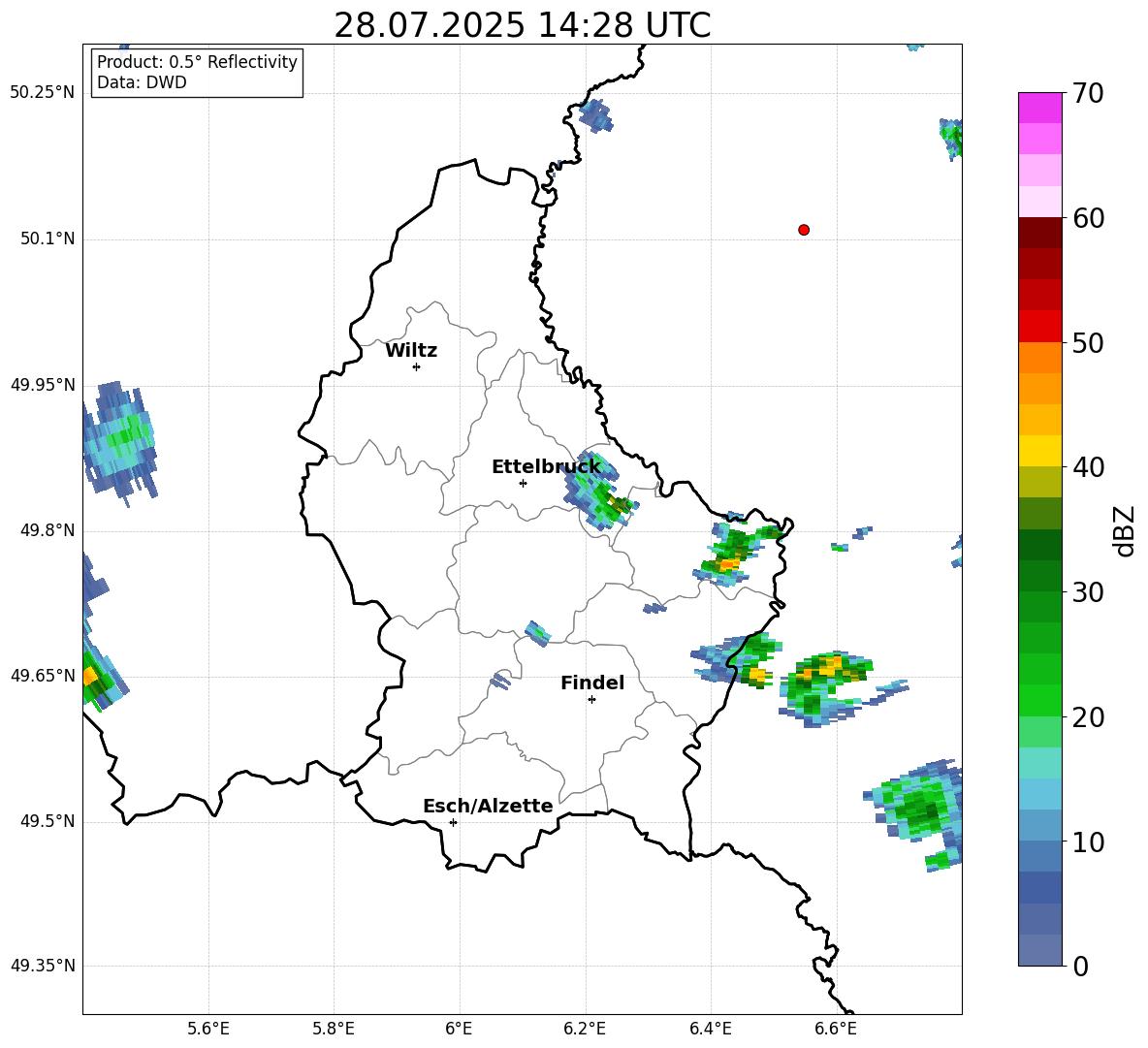Click the 50.25°N latitude label

coord(43,93)
